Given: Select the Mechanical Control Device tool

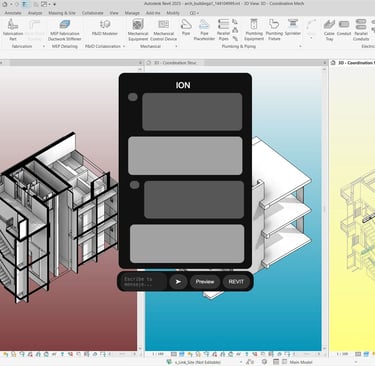Looking at the screenshot, I should (163, 30).
